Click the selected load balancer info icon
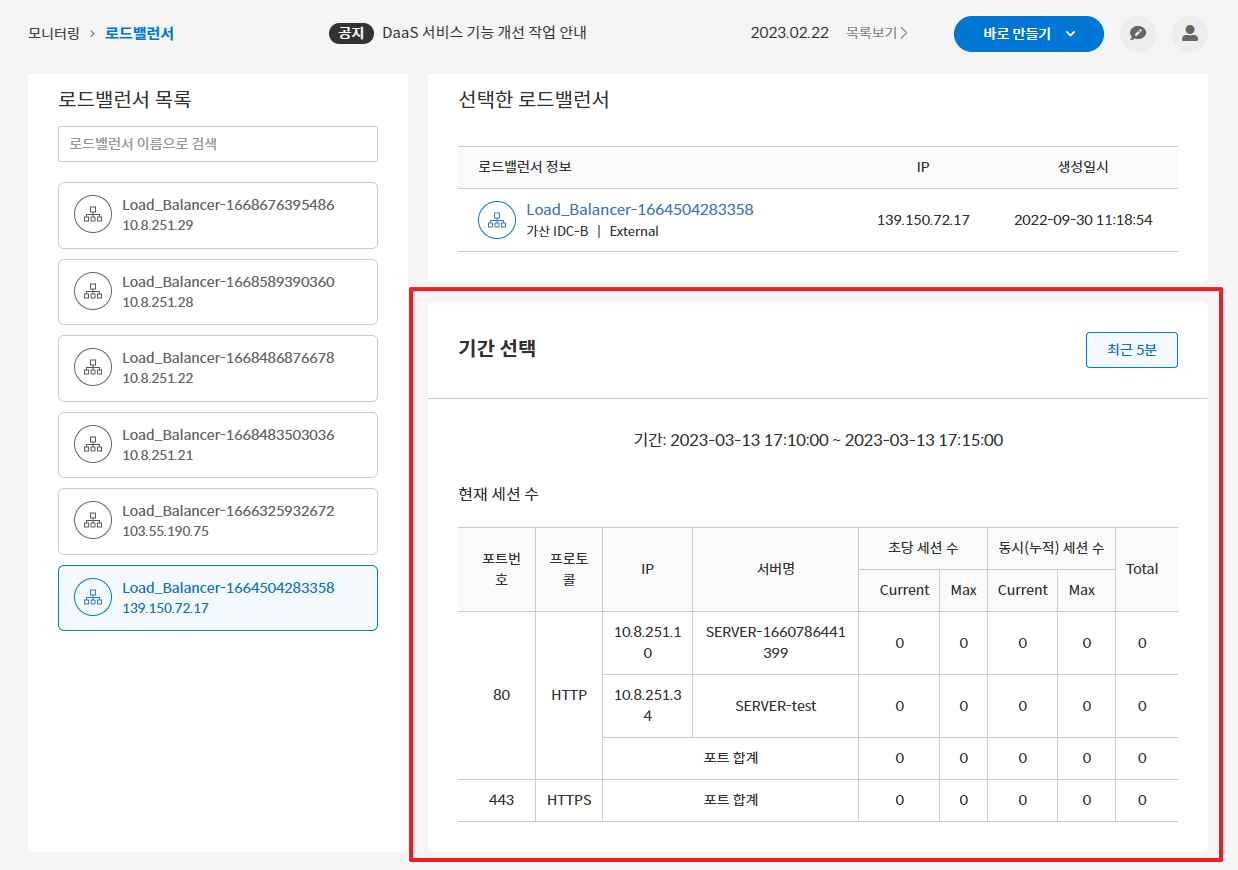Viewport: 1238px width, 870px height. pos(496,220)
